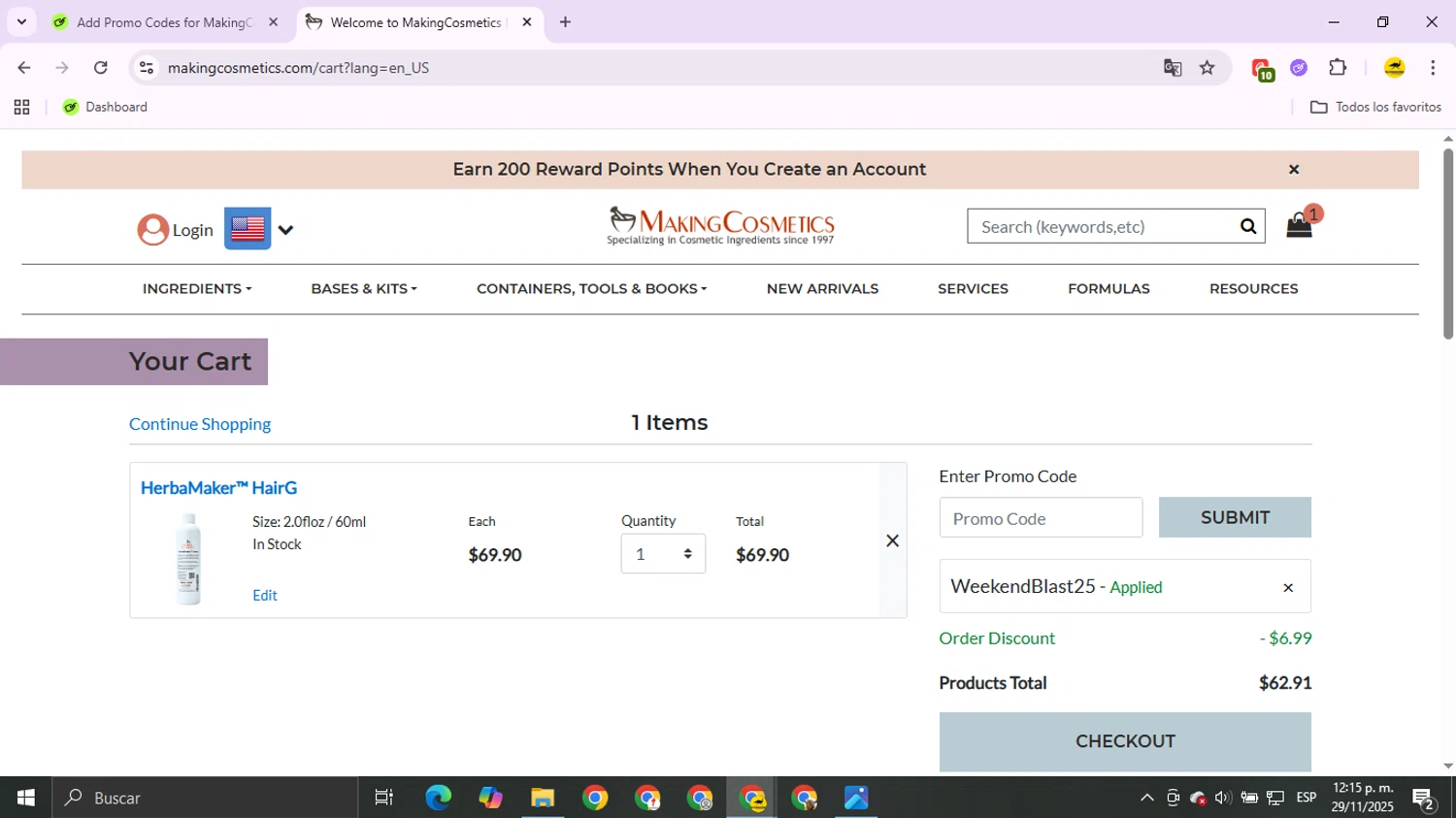The height and width of the screenshot is (818, 1456).
Task: Go to New Arrivals
Action: [822, 289]
